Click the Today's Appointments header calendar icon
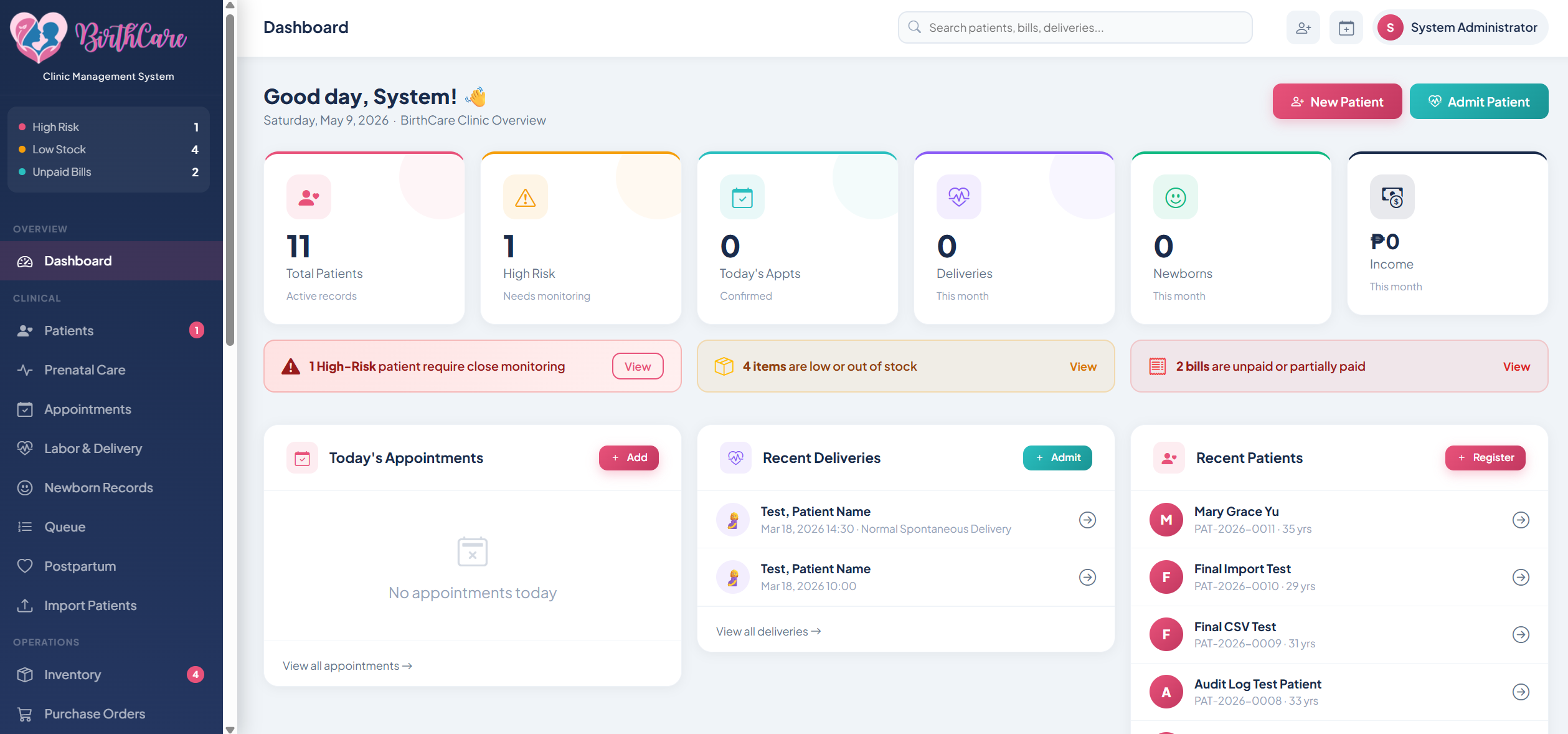 tap(302, 458)
